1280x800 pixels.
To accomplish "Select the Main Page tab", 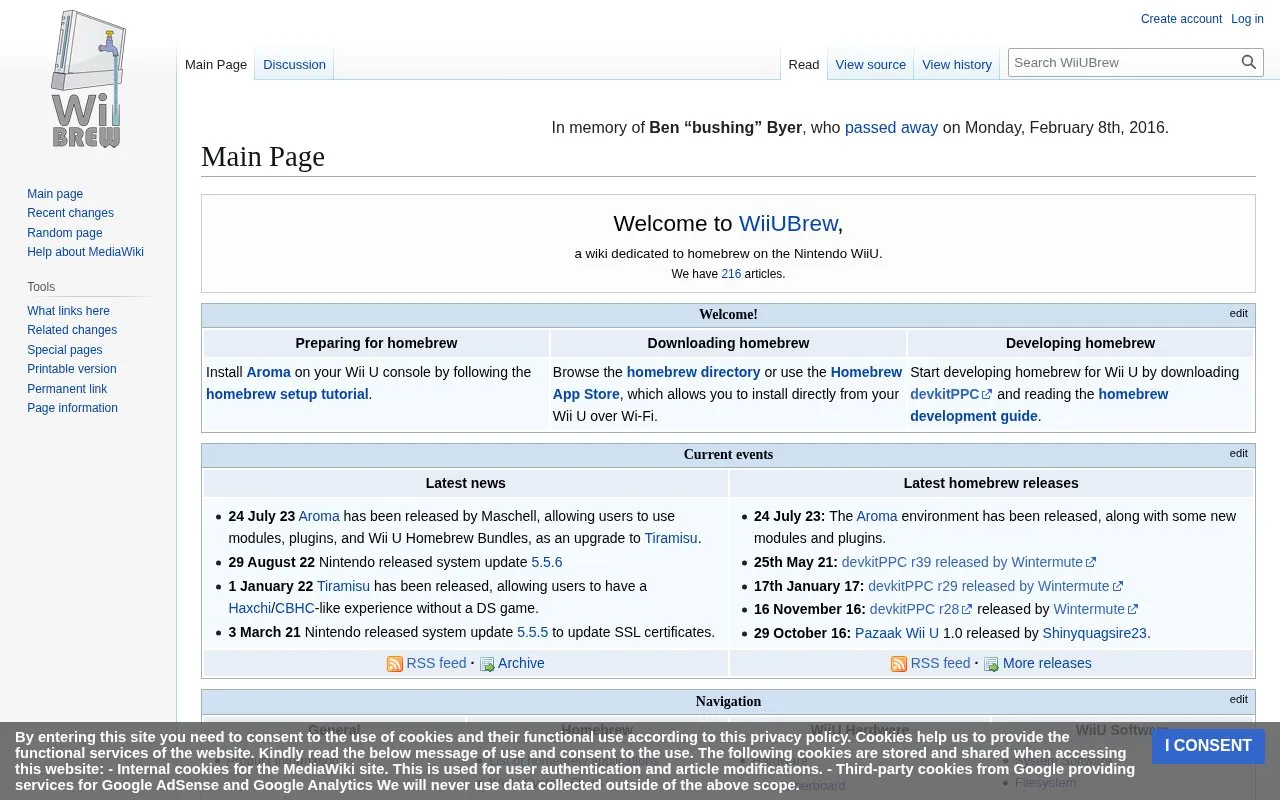I will pyautogui.click(x=216, y=64).
